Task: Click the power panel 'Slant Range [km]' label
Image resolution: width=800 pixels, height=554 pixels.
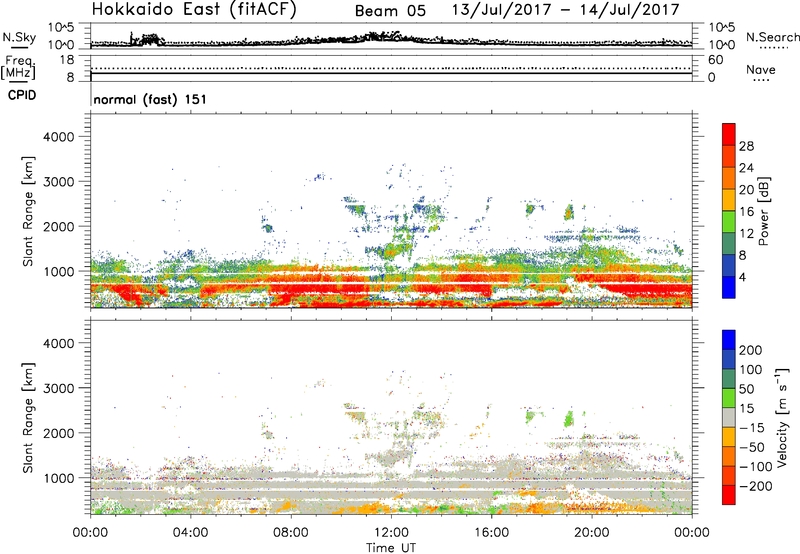Action: 28,211
